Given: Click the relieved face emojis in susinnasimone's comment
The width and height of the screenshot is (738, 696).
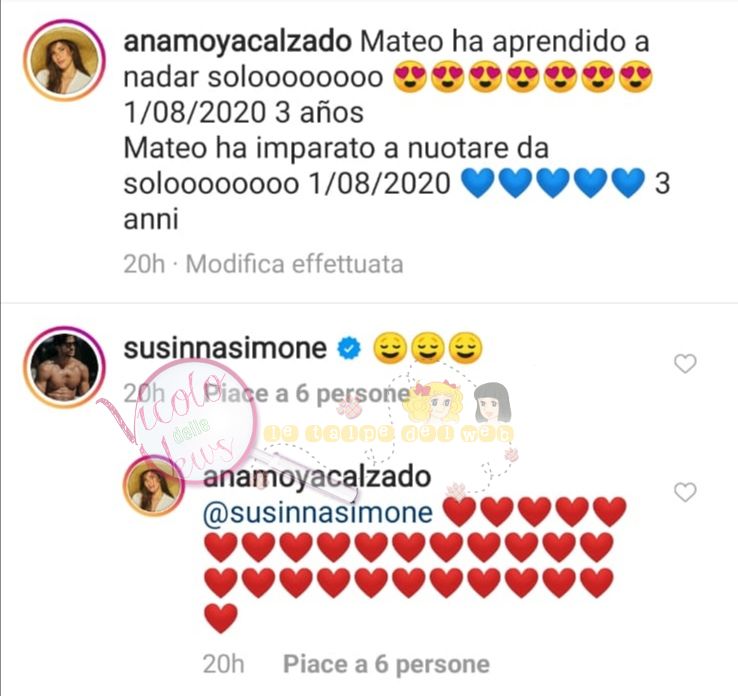Looking at the screenshot, I should (x=427, y=349).
